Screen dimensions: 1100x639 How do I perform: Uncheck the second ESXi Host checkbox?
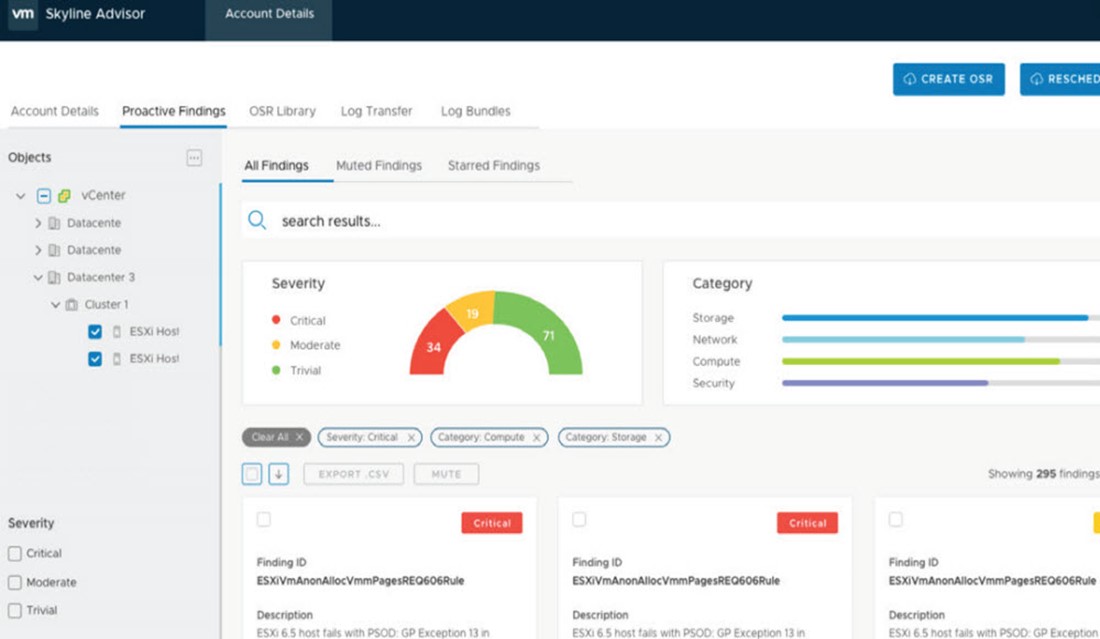coord(95,359)
